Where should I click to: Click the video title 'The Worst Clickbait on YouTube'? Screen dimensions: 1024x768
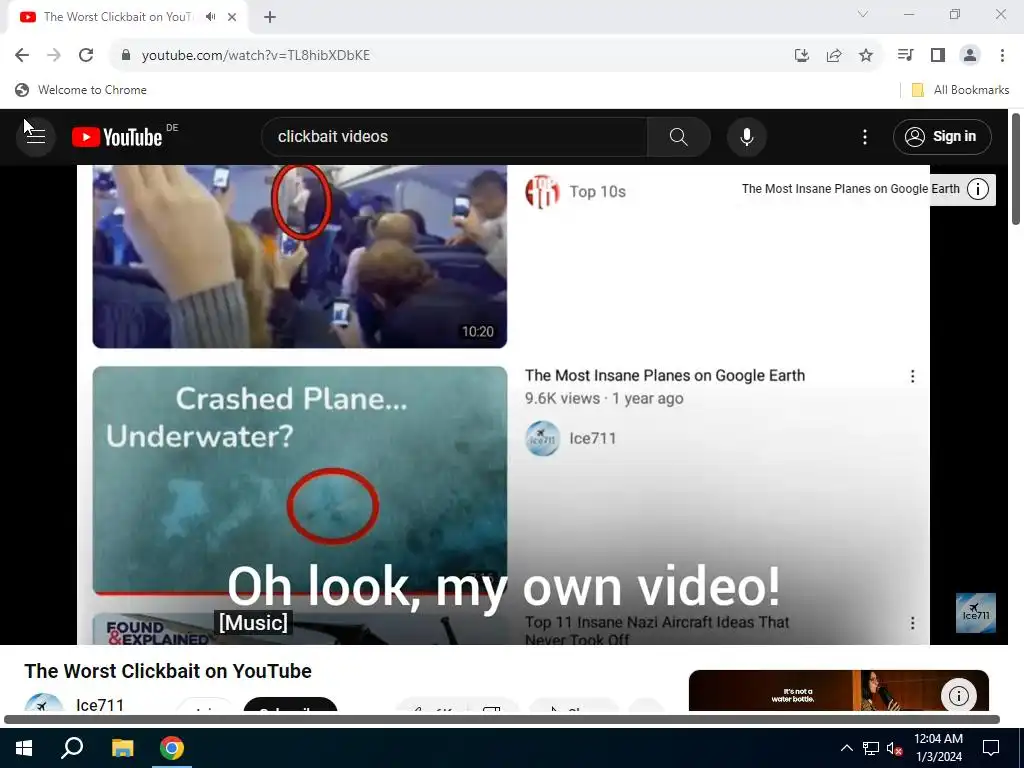click(168, 671)
